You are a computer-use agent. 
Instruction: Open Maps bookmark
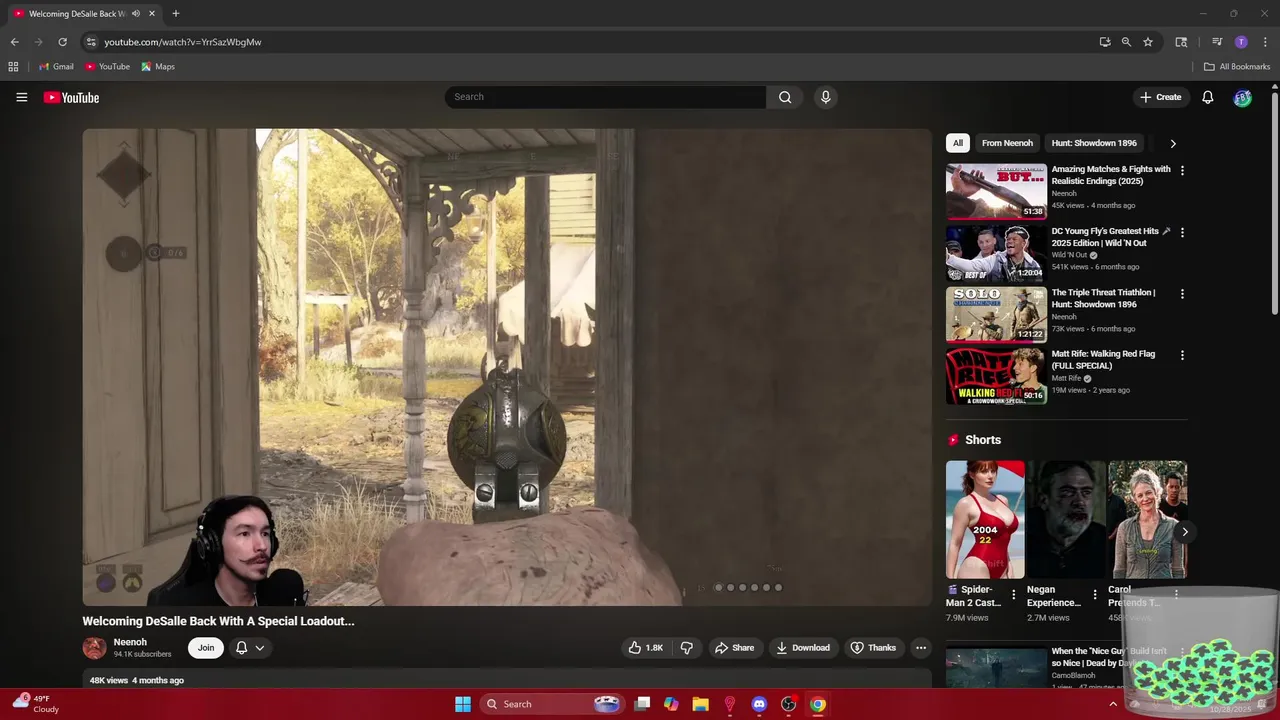158,67
